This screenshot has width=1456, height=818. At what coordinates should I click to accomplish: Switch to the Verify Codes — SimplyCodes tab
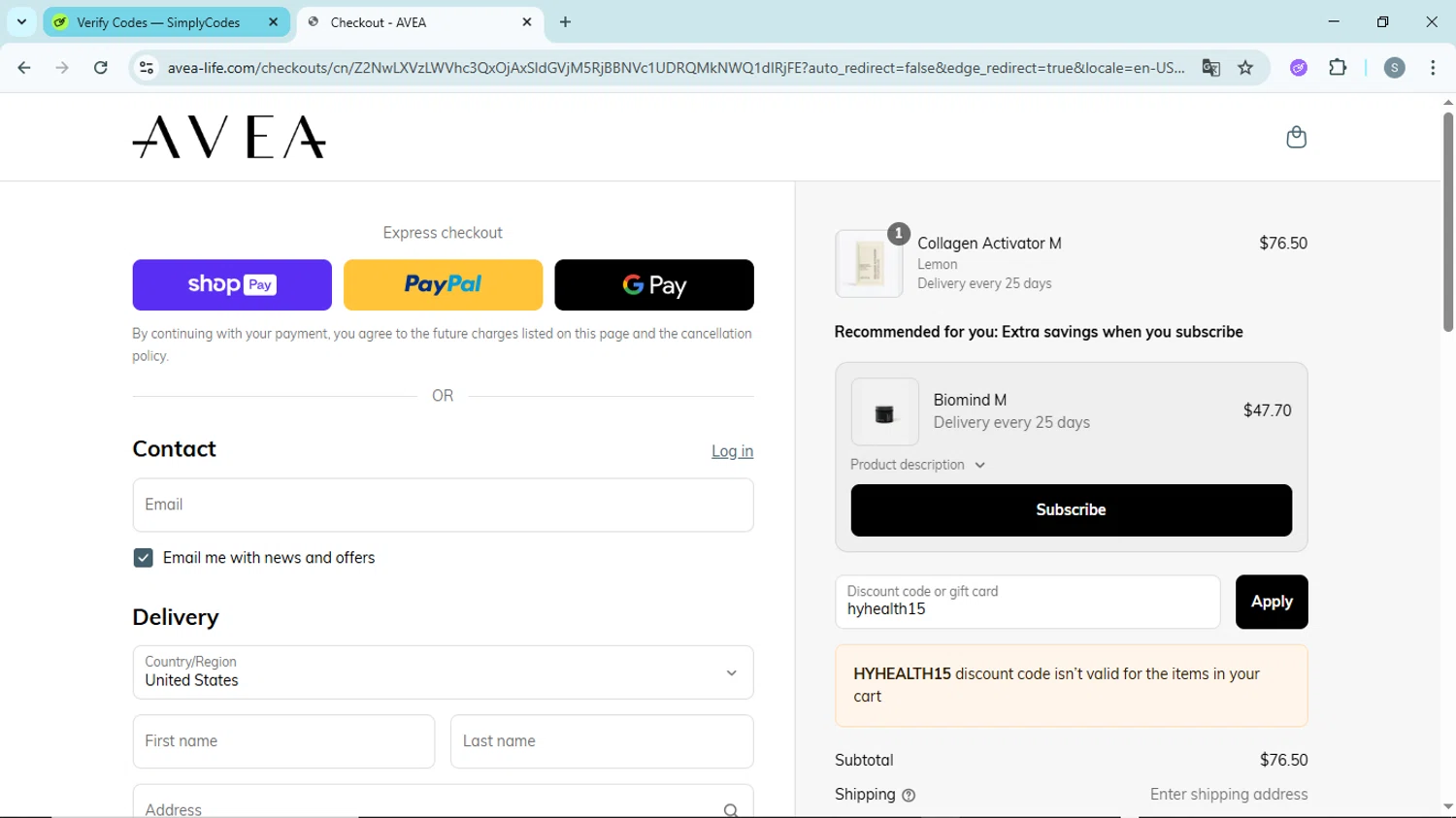pos(166,22)
